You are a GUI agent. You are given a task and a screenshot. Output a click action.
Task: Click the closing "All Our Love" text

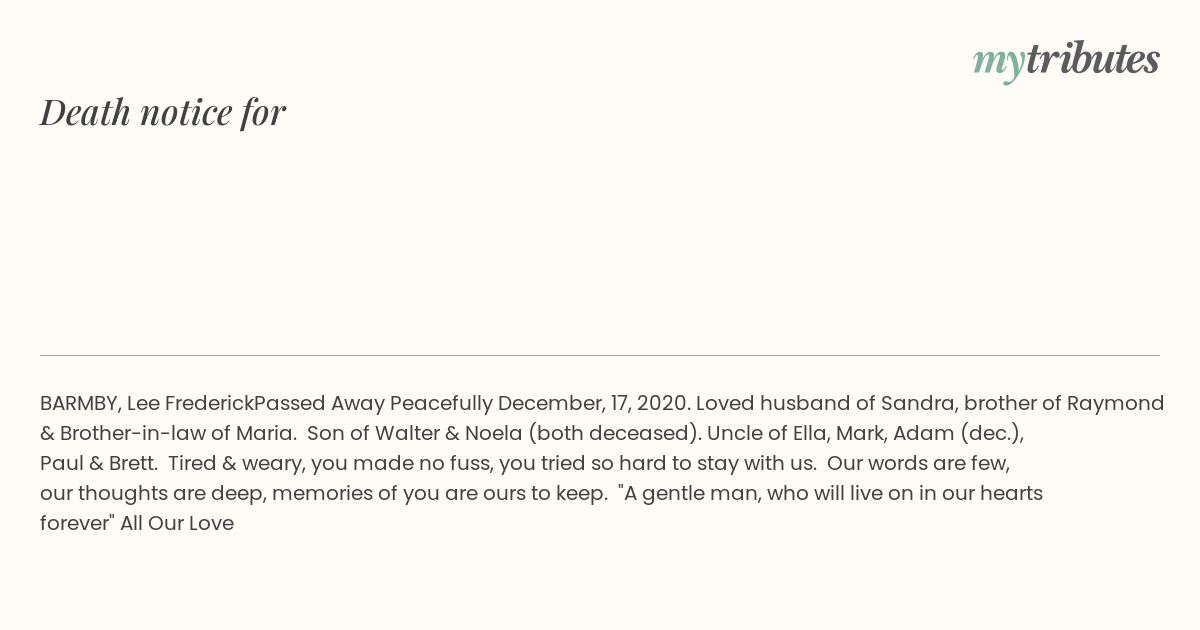click(177, 524)
